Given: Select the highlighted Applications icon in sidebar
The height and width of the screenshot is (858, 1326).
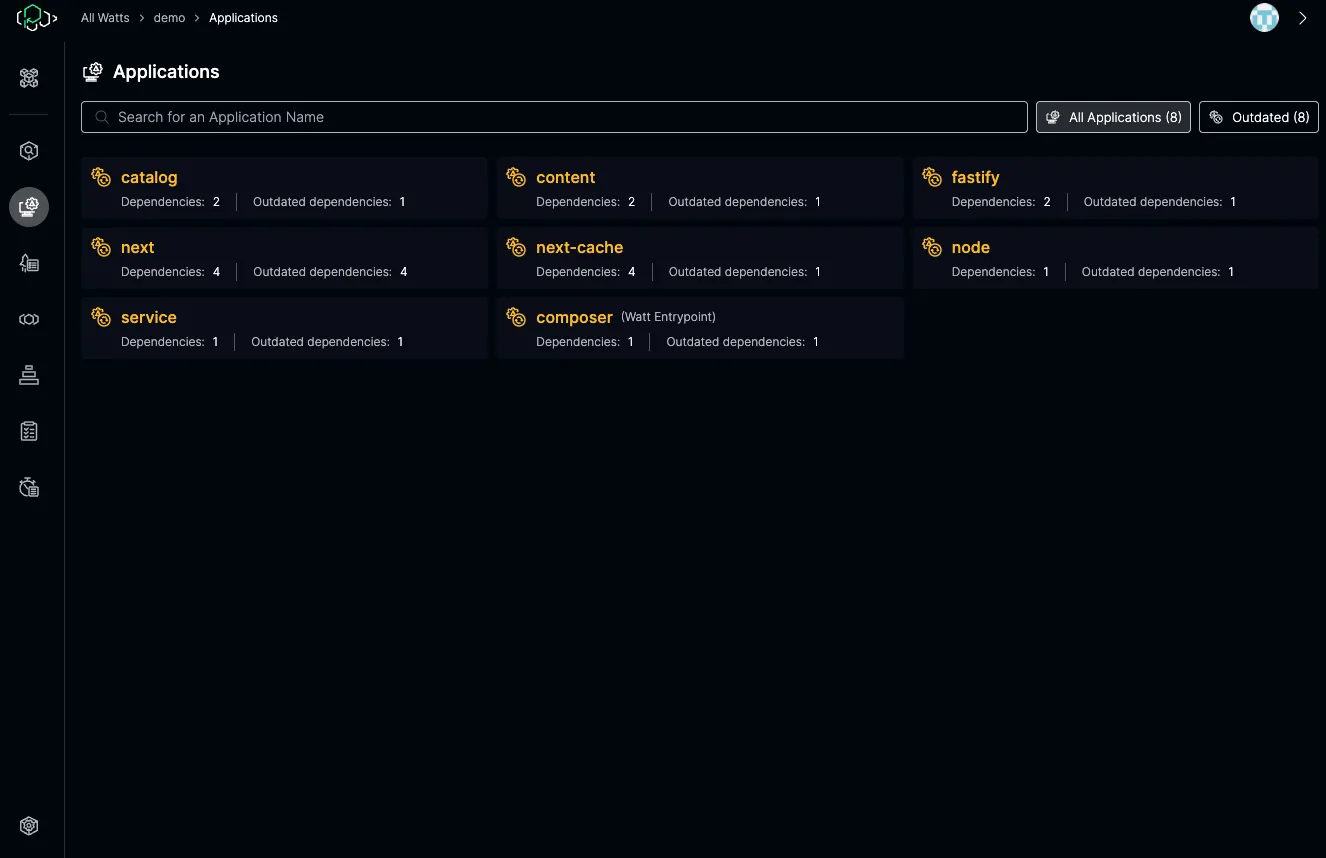Looking at the screenshot, I should tap(29, 207).
